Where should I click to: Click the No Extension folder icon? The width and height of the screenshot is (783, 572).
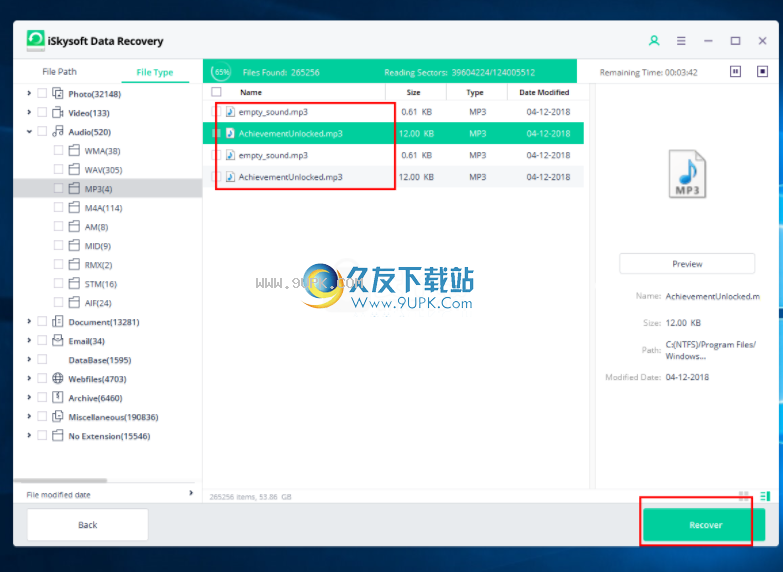[58, 436]
